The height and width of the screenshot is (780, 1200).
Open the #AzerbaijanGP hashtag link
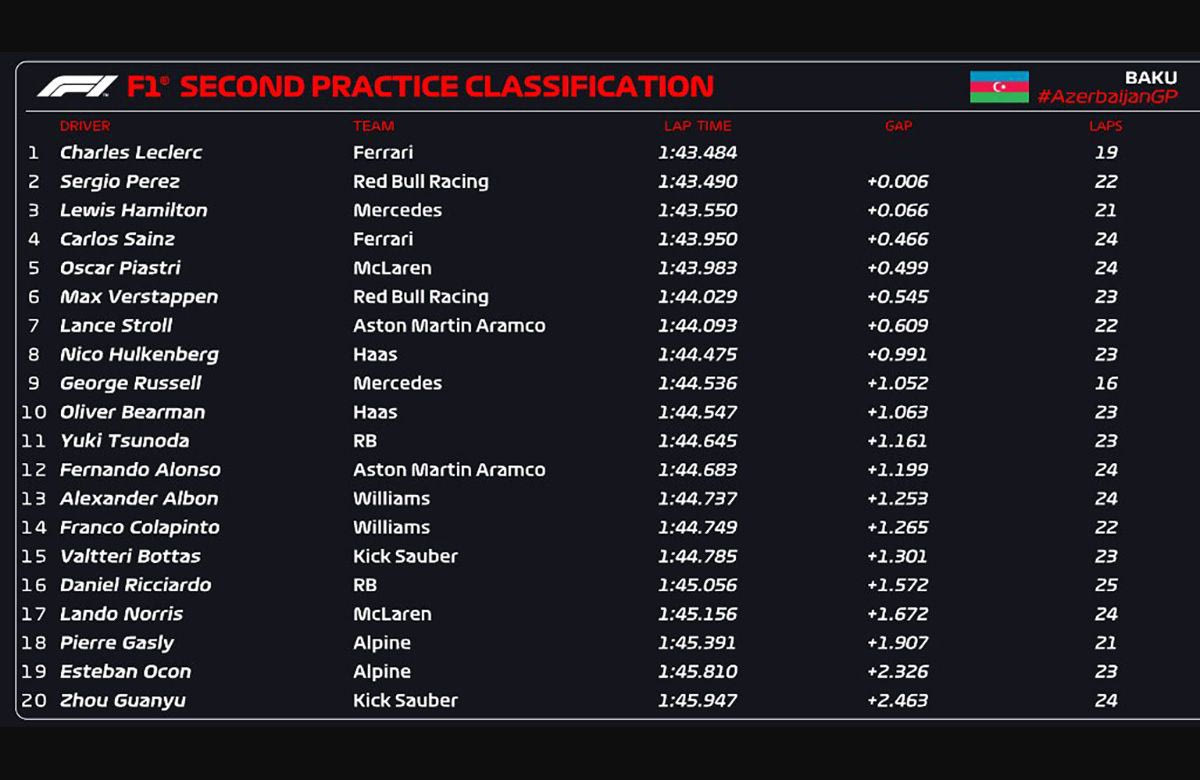tap(1107, 97)
